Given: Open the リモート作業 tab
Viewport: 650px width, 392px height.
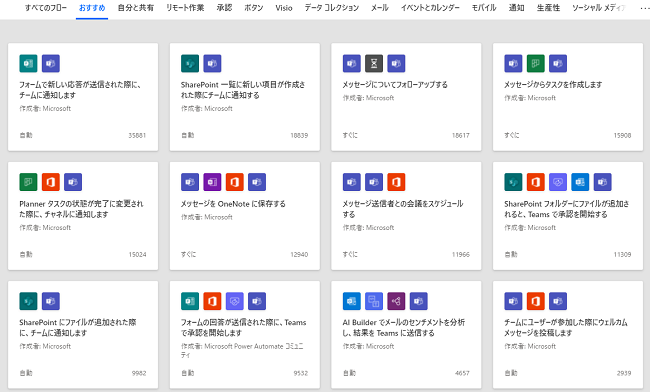Looking at the screenshot, I should tap(185, 8).
